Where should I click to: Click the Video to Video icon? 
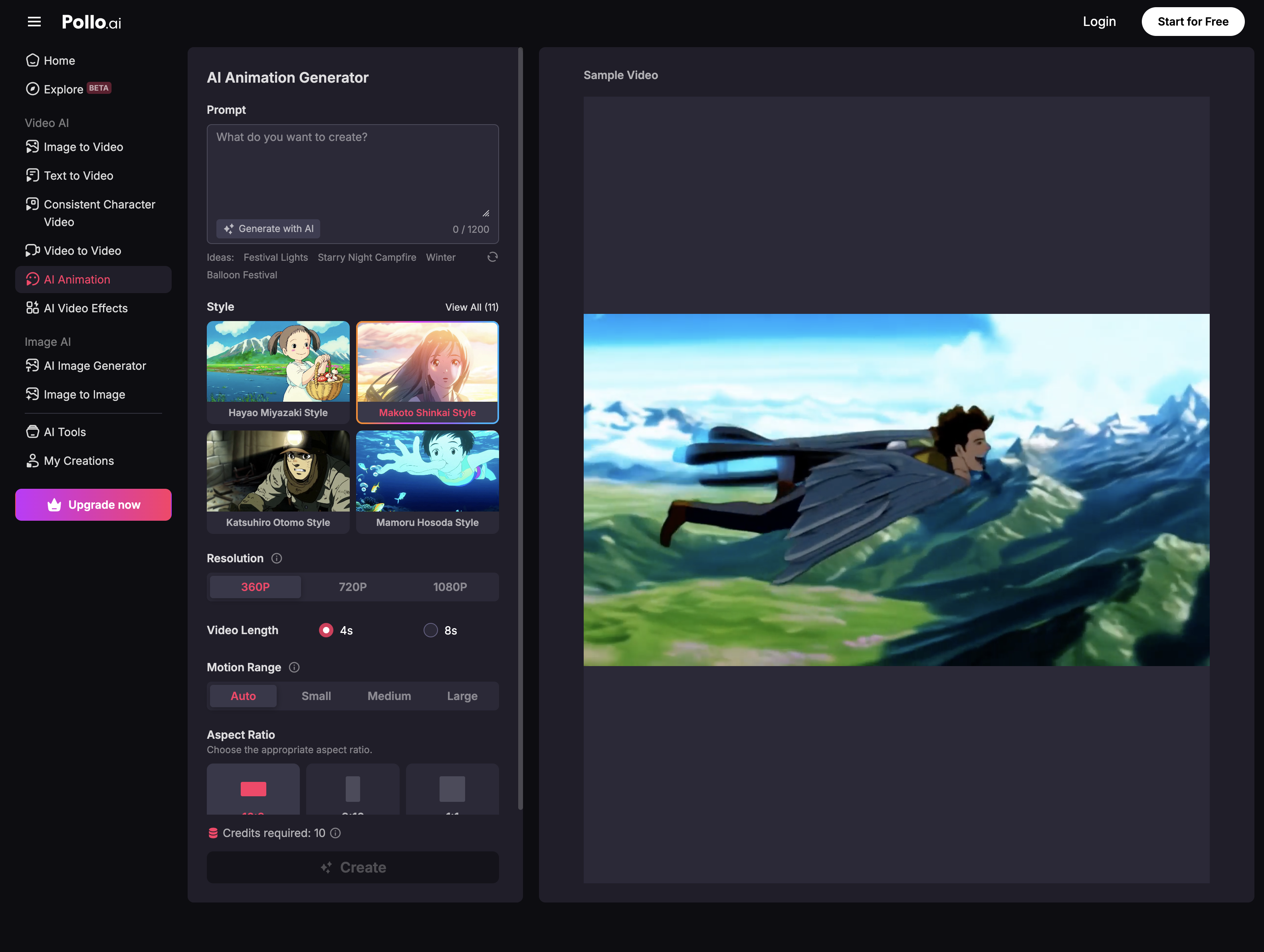[33, 250]
